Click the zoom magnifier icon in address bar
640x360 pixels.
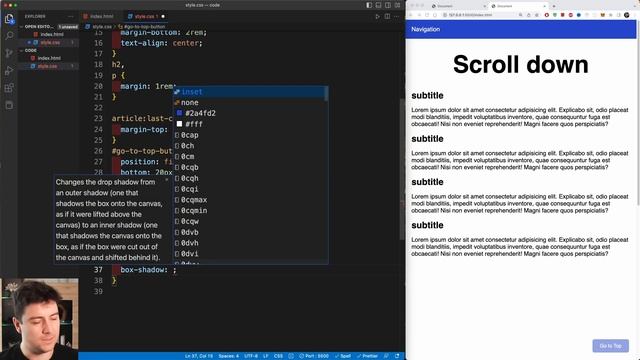pos(520,15)
